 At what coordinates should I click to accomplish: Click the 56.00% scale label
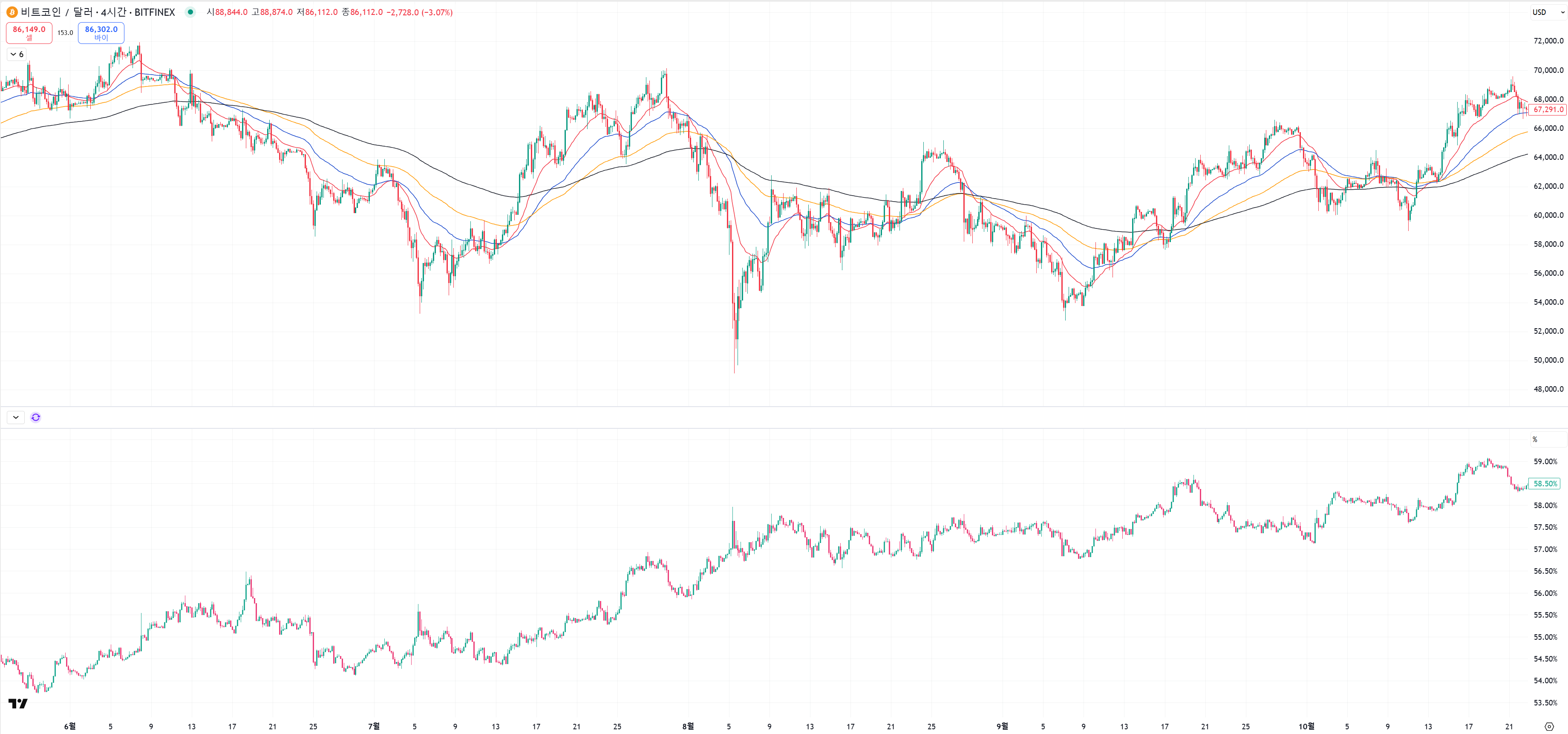[x=1545, y=593]
